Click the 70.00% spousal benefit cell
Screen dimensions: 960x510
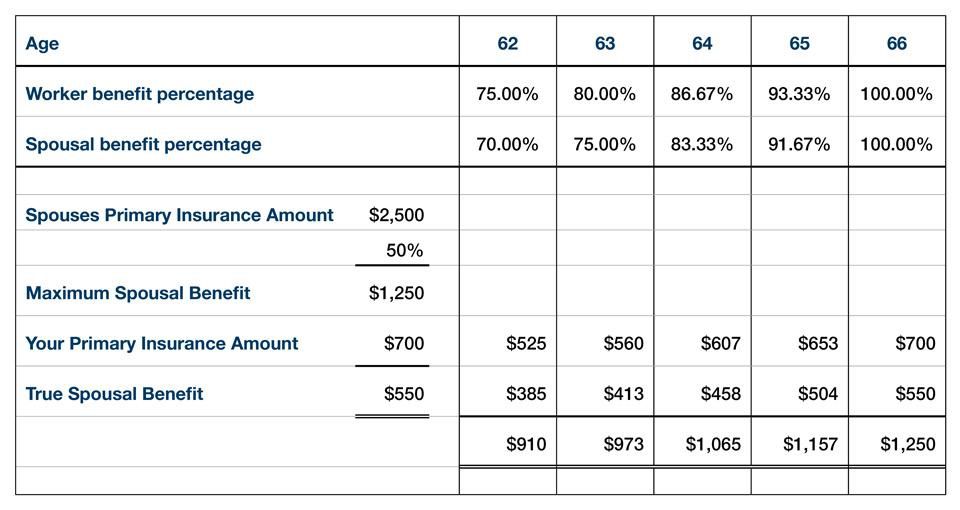[507, 144]
